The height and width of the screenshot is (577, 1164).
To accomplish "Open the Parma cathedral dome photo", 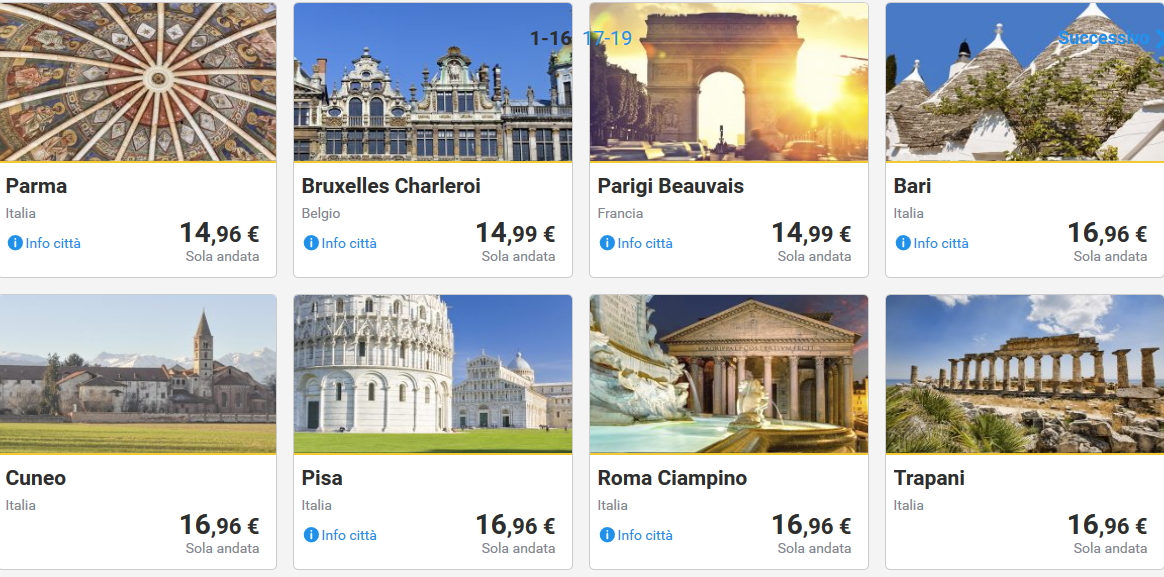I will click(x=138, y=82).
